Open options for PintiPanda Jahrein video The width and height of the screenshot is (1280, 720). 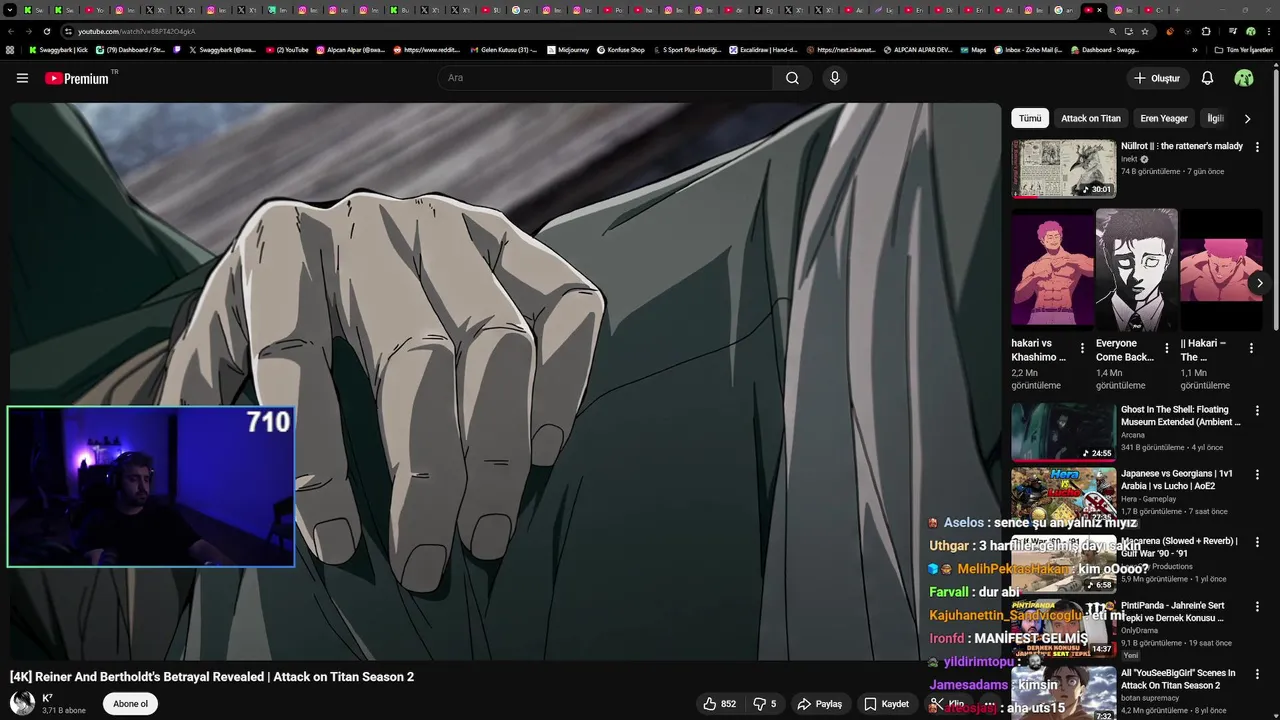point(1257,606)
